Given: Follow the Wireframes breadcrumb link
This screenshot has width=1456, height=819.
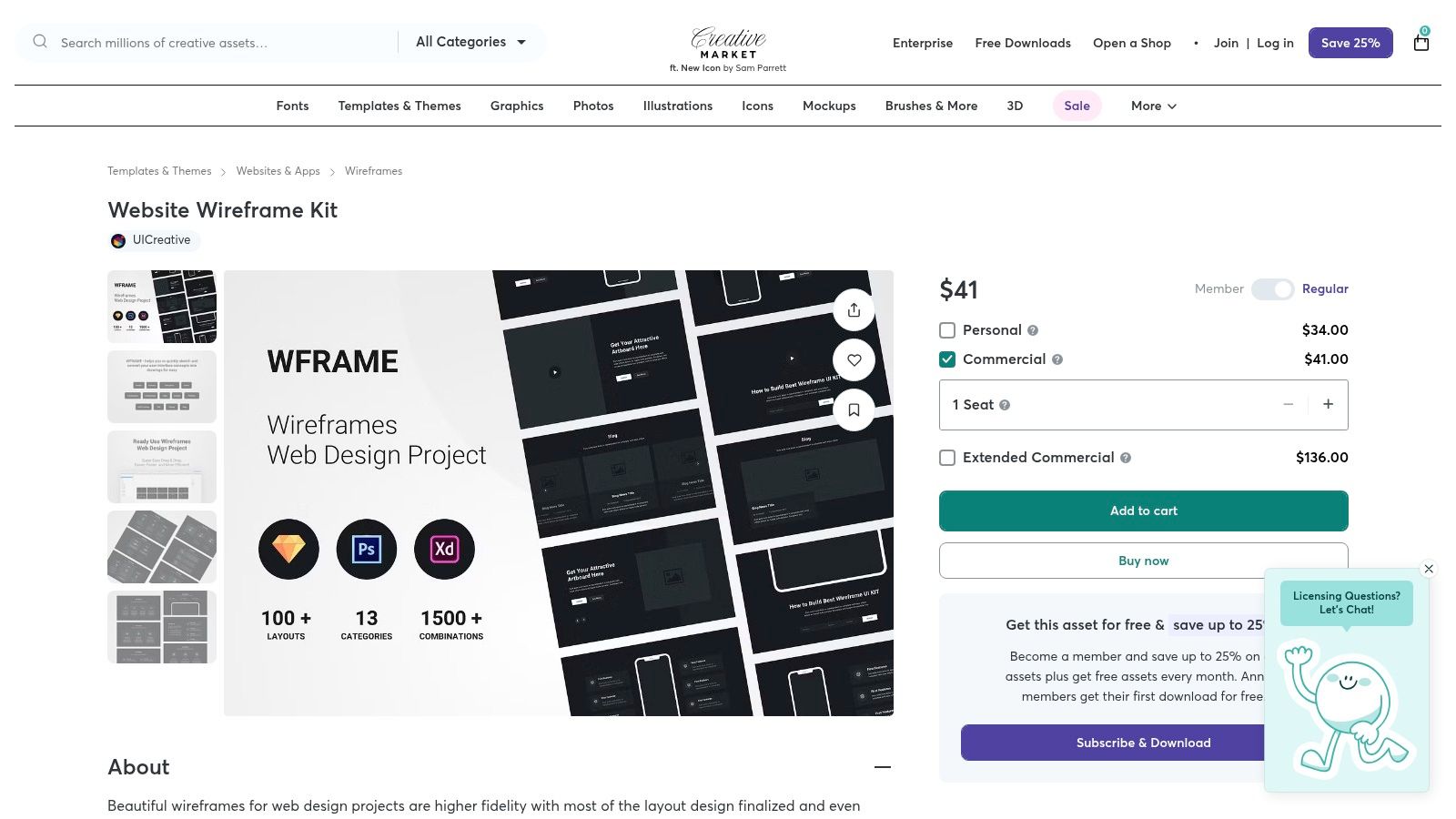Looking at the screenshot, I should [373, 171].
